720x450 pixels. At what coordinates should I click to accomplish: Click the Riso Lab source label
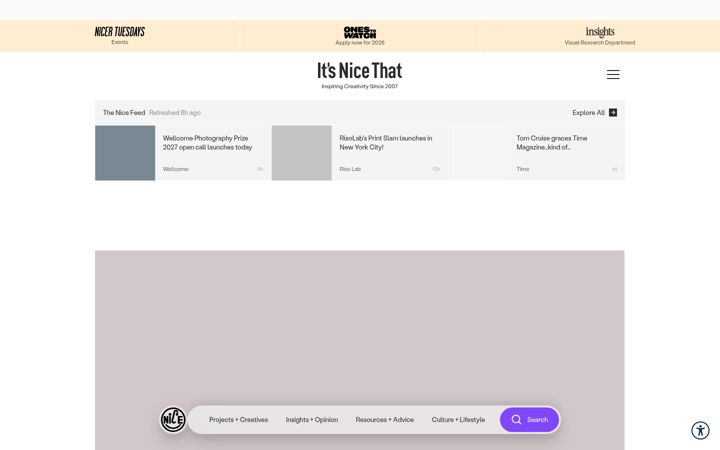(x=350, y=169)
